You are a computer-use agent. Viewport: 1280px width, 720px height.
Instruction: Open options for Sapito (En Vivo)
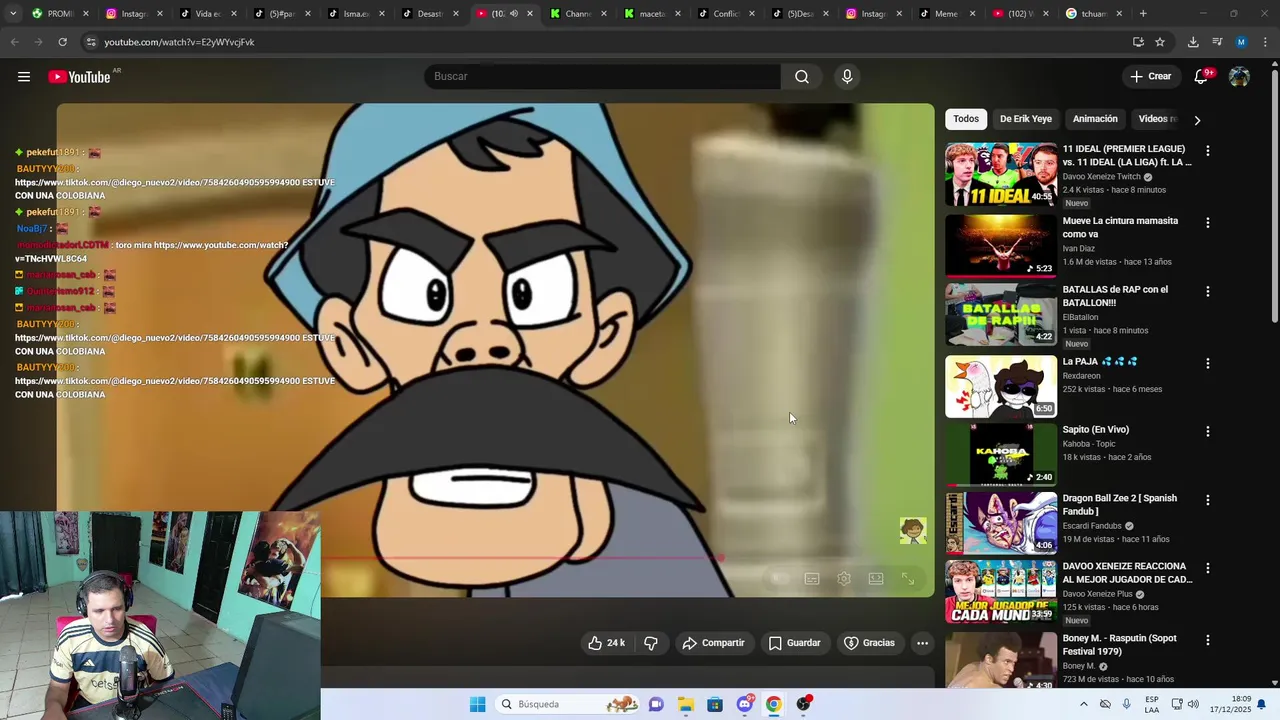click(x=1207, y=432)
